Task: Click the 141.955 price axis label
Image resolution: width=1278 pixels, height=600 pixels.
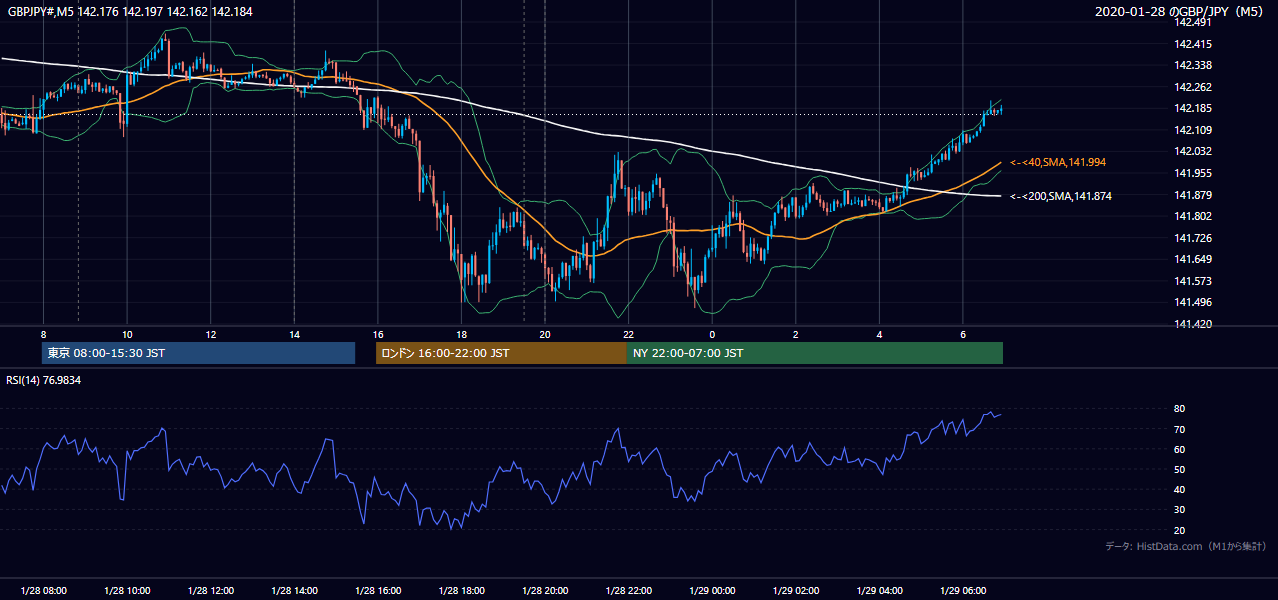Action: coord(1192,173)
